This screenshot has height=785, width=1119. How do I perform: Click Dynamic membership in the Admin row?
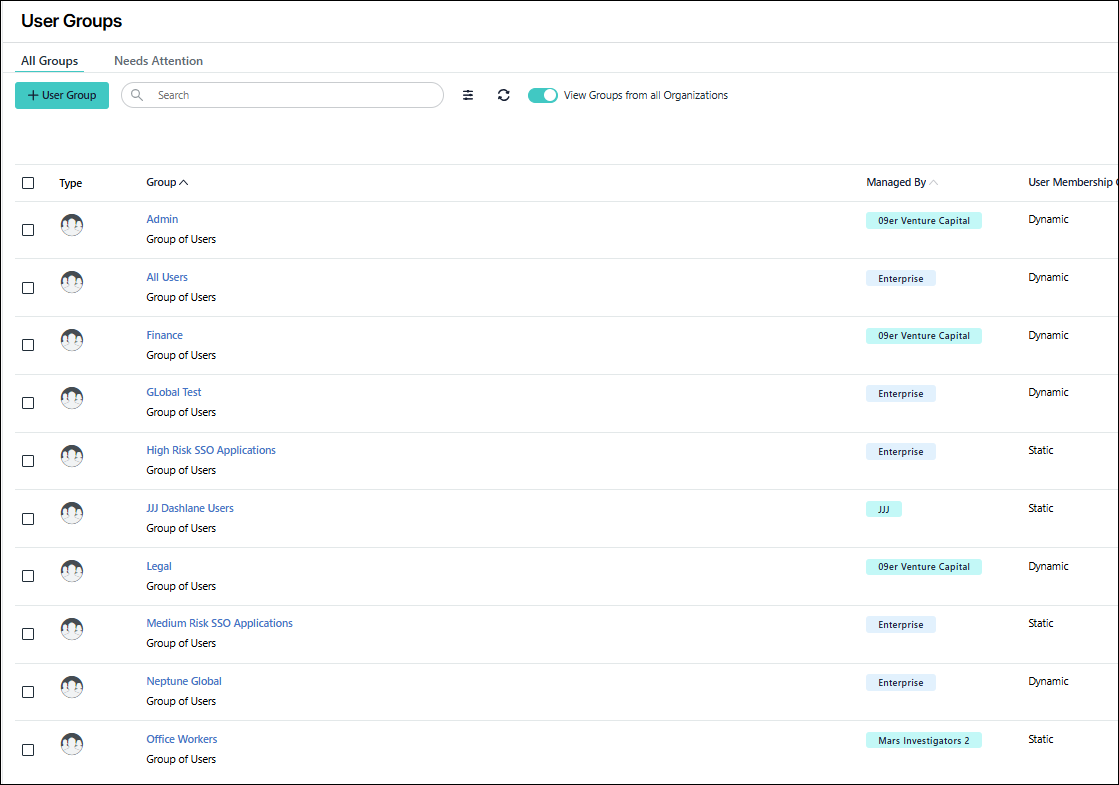tap(1048, 219)
